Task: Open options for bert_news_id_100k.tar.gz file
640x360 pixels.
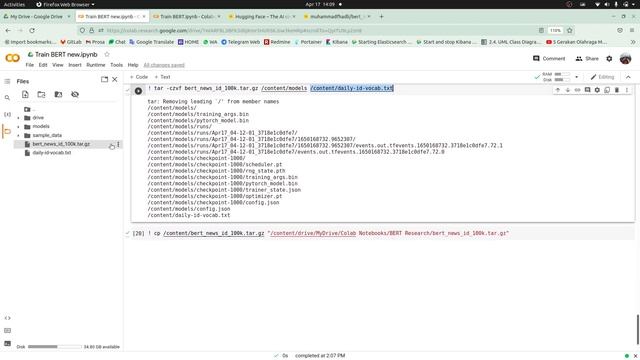Action: coord(118,144)
